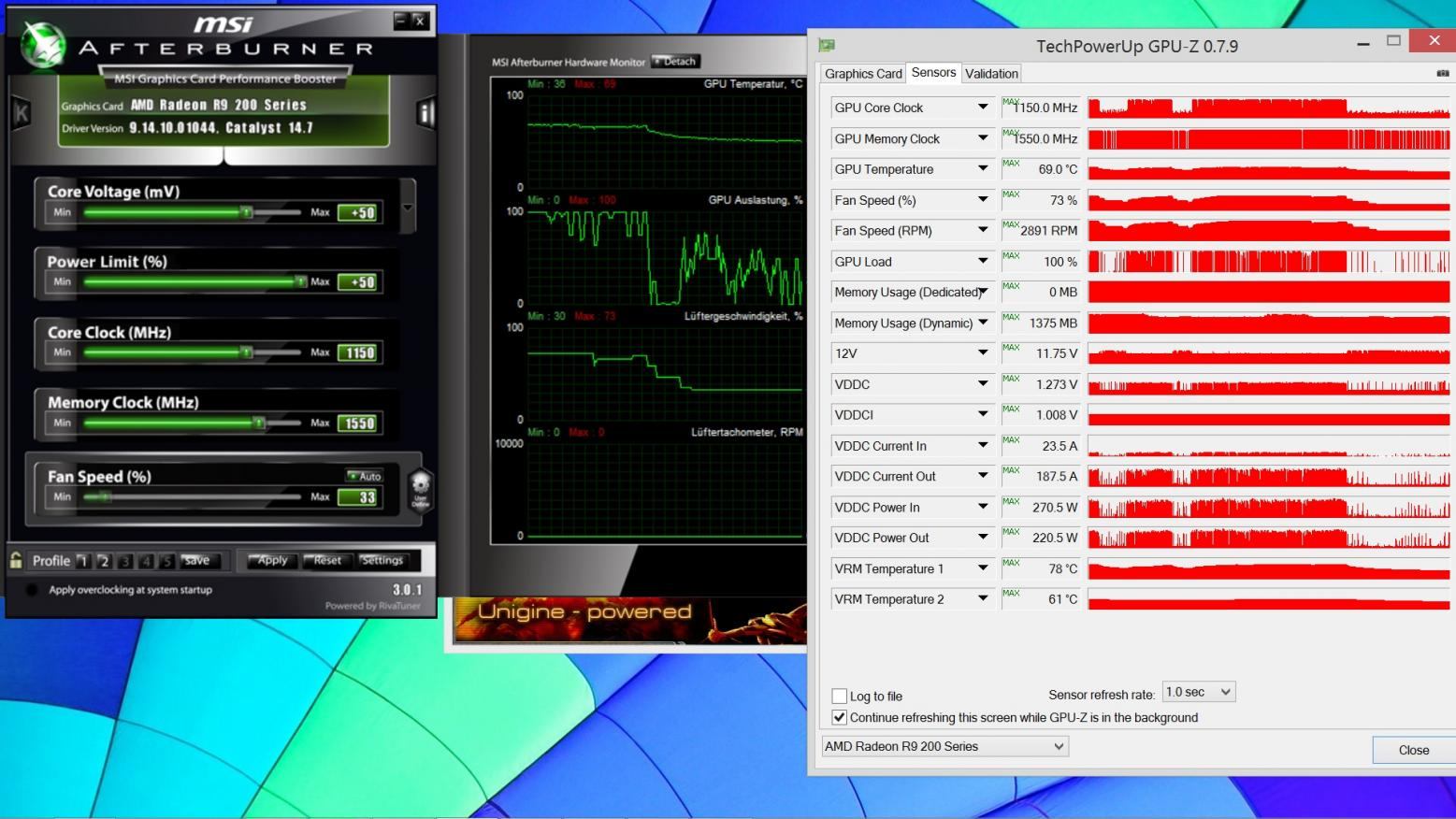Open the GPU Core Clock sensor dropdown

(983, 108)
